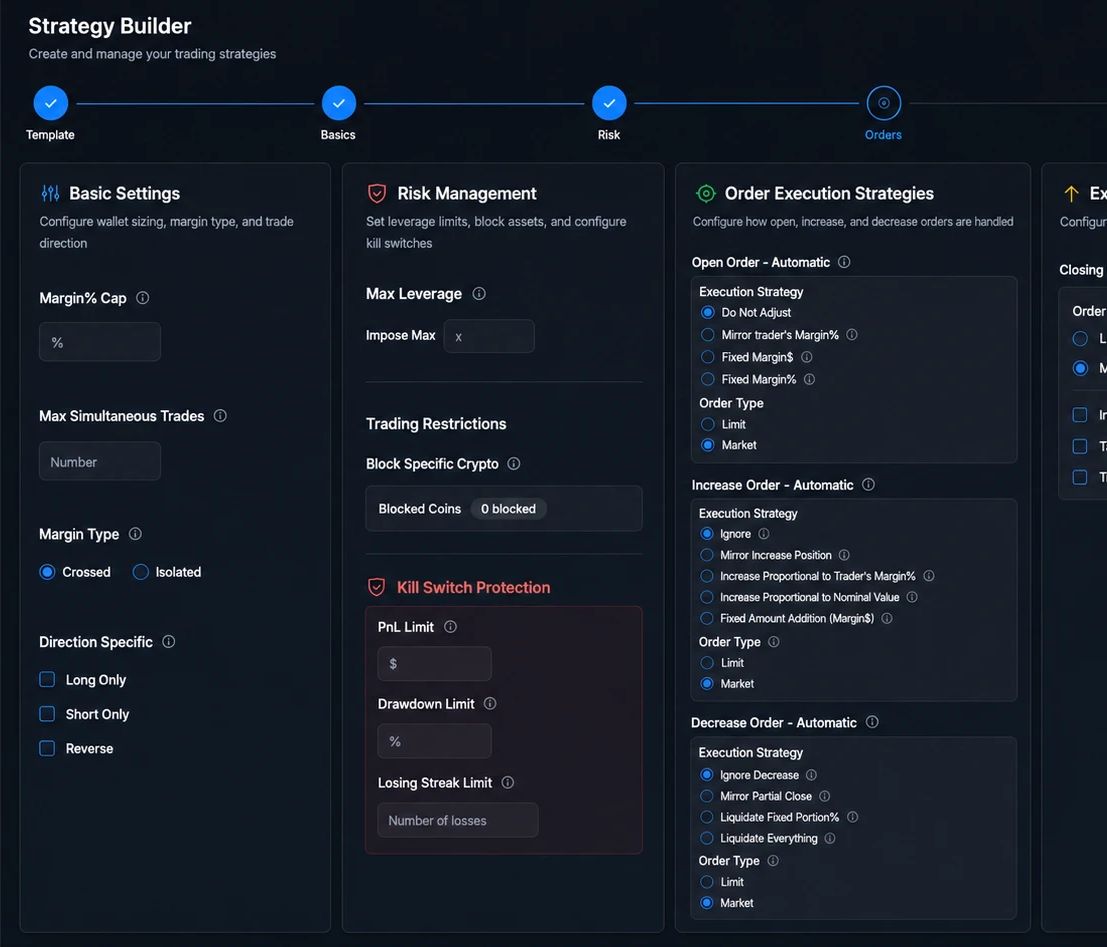Tick the Reverse direction checkbox

[47, 749]
